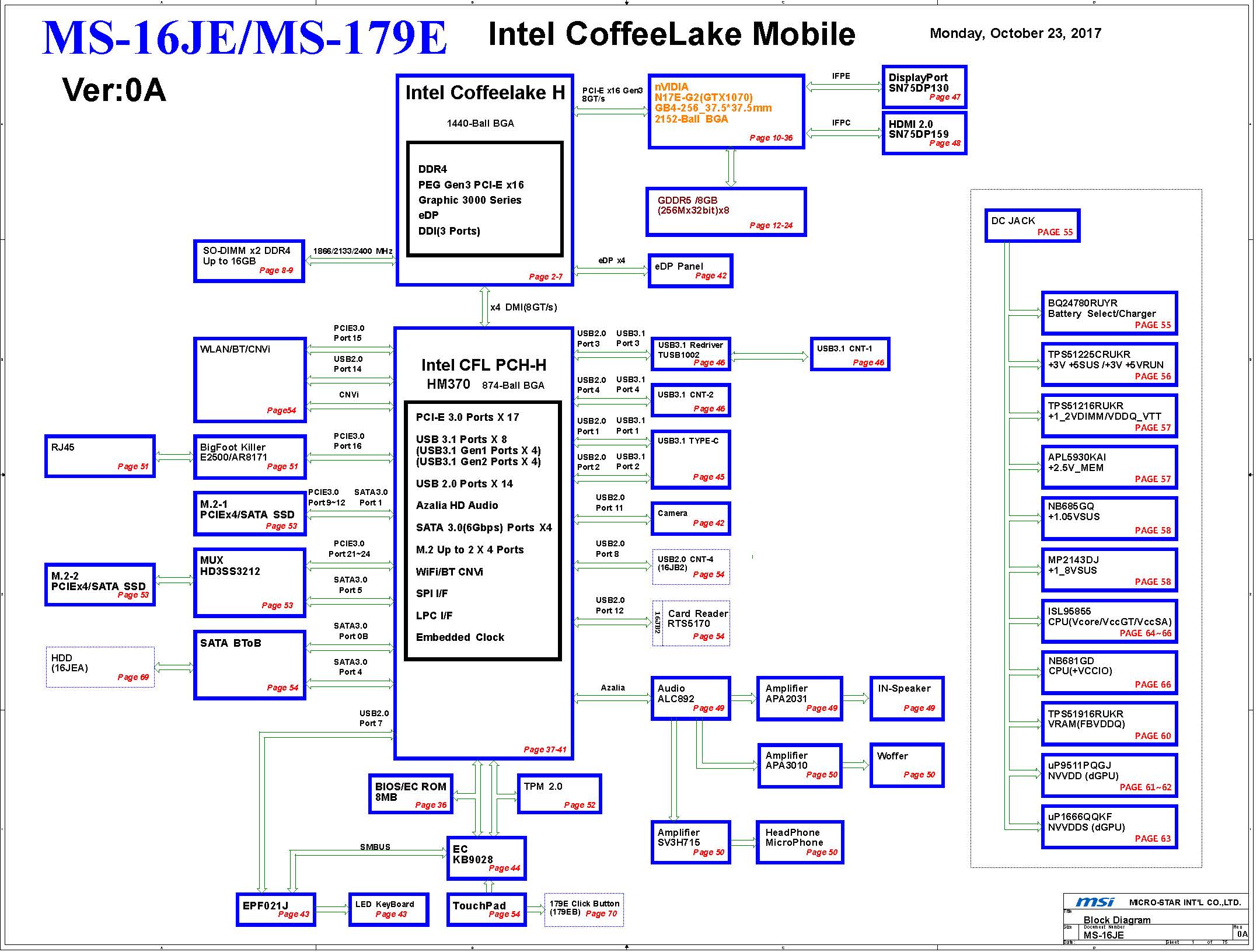The height and width of the screenshot is (952, 1260).
Task: Select the BIOS/EC ROM 8MB block
Action: (x=411, y=794)
